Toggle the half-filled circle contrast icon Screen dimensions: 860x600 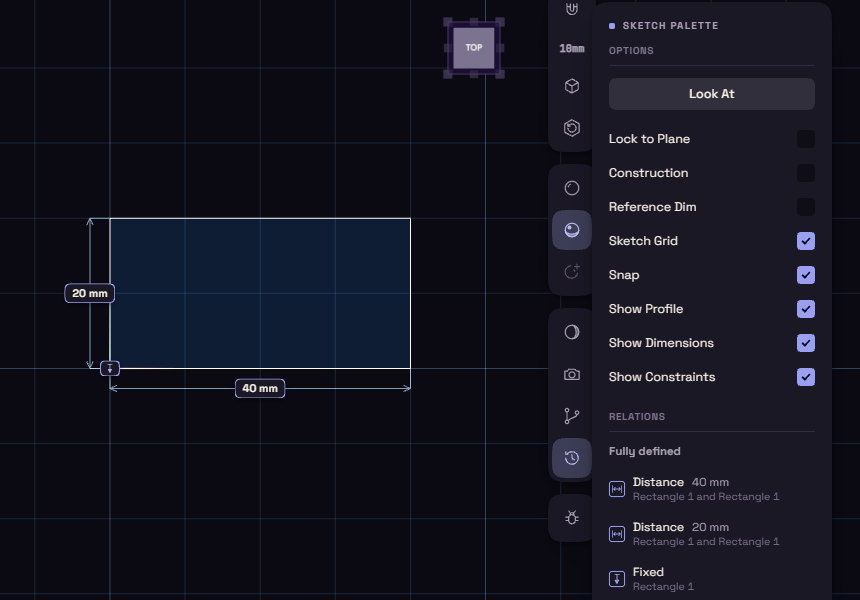pyautogui.click(x=572, y=332)
